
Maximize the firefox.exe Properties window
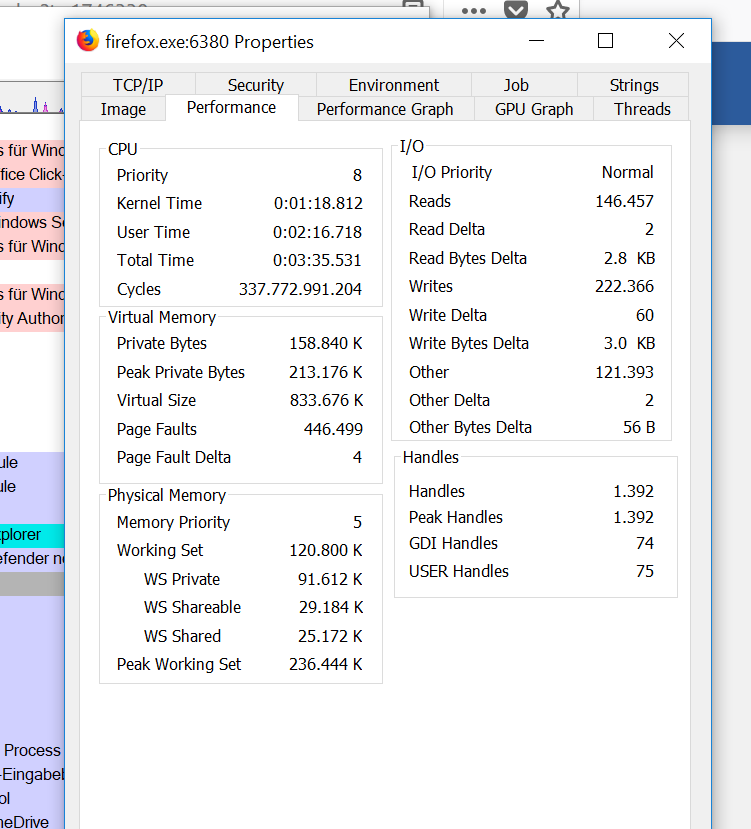coord(605,41)
